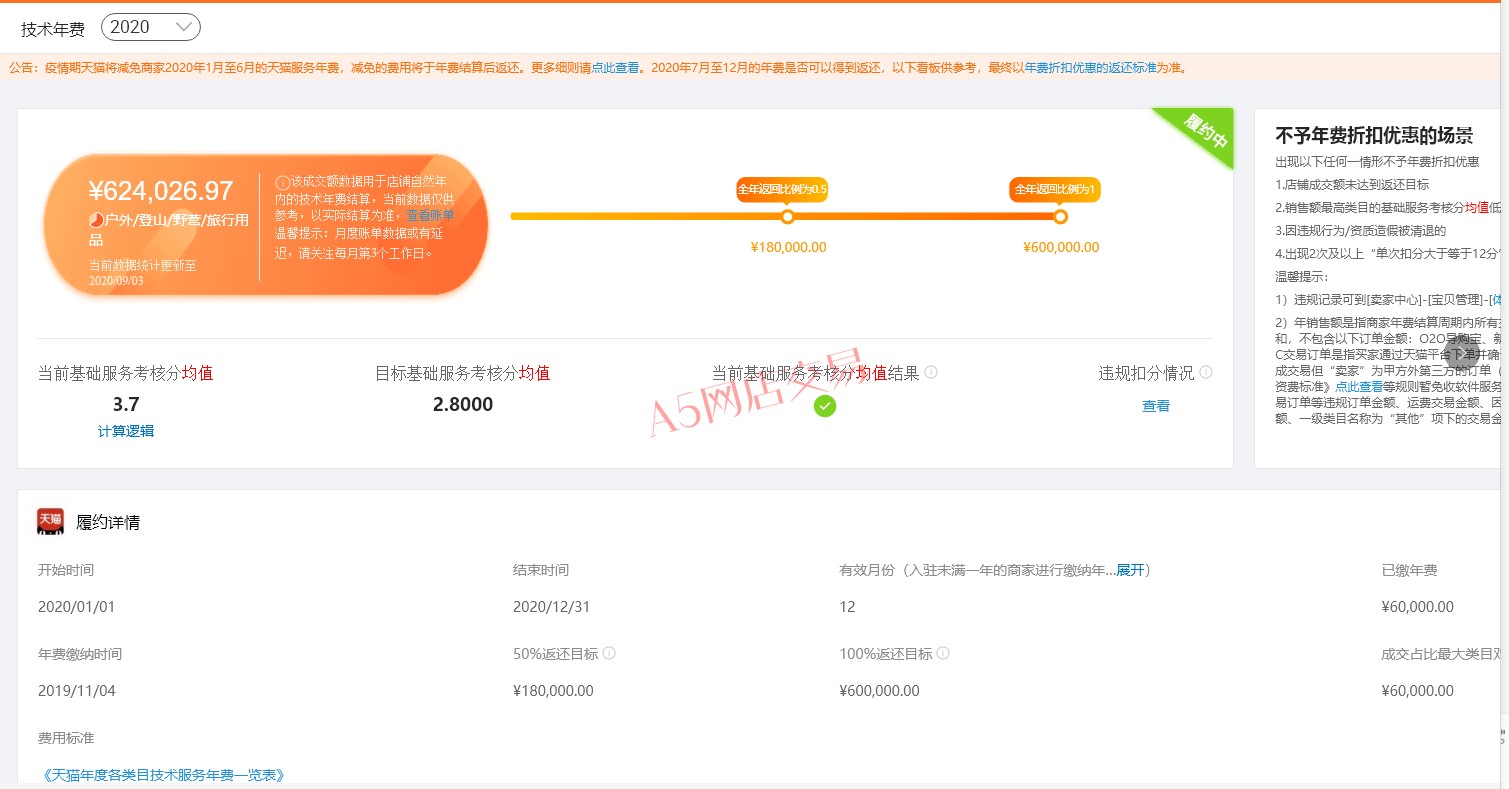Click the 履约详情 section title
The image size is (1509, 789).
pos(108,522)
